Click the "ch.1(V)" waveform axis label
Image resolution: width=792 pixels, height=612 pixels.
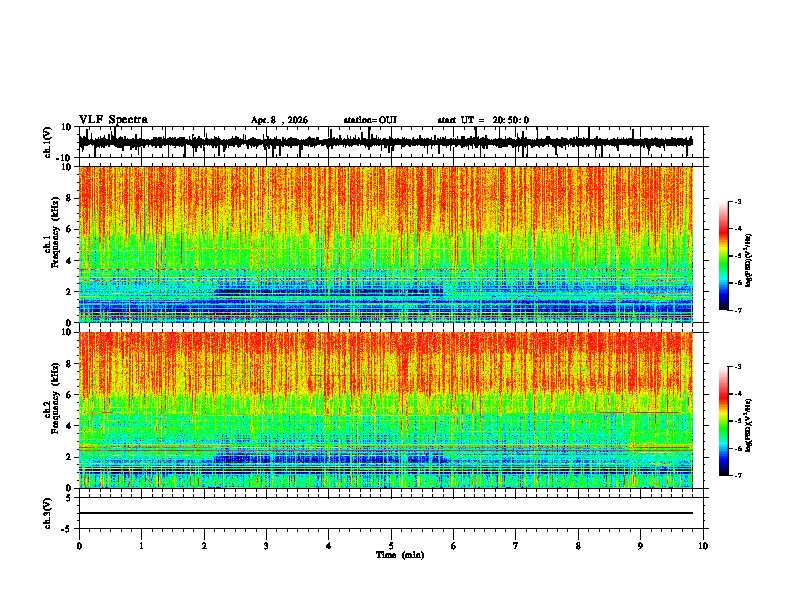pos(48,142)
